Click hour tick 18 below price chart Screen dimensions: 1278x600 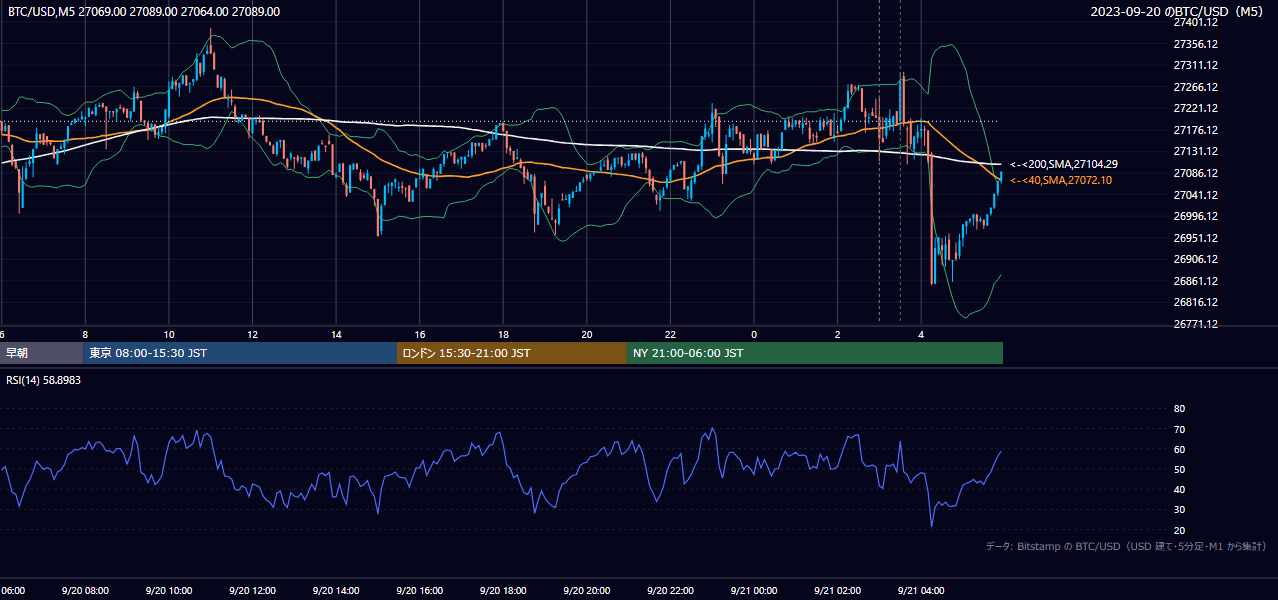[503, 334]
